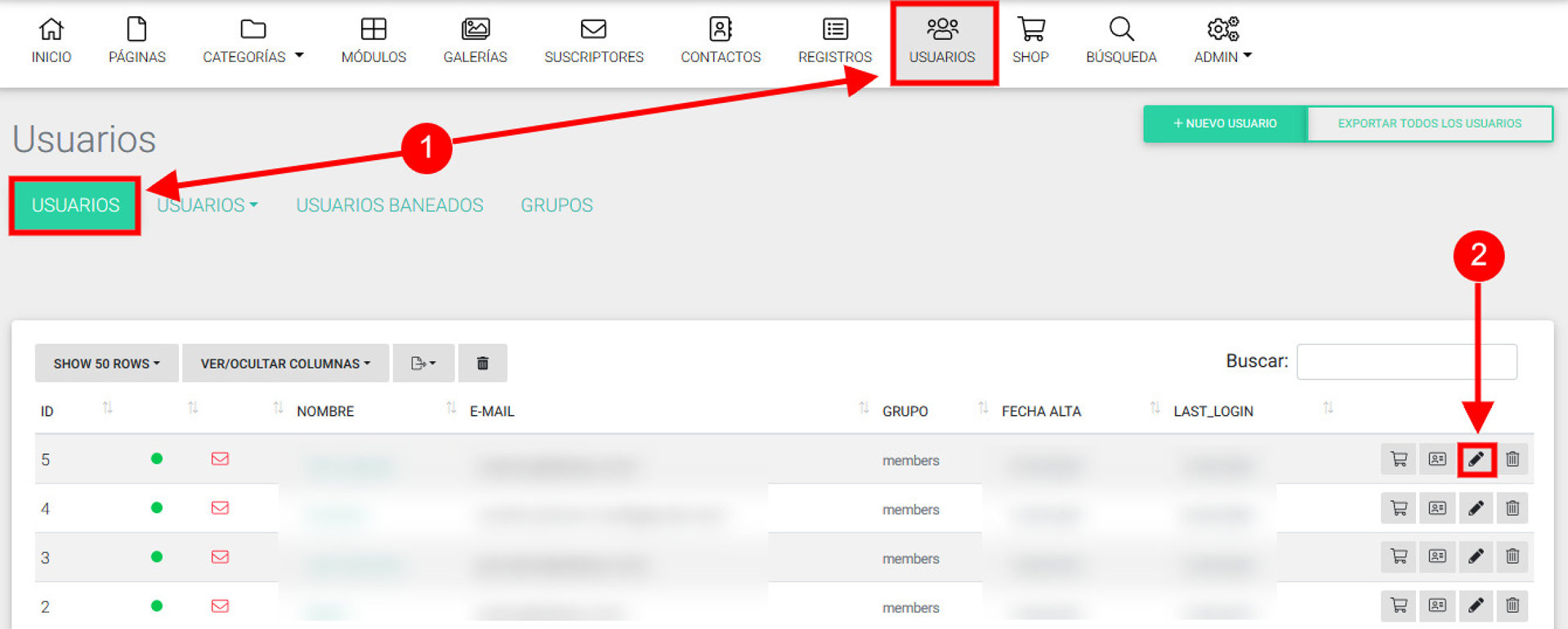
Task: Delete user 4 with its trash icon
Action: [x=1512, y=508]
